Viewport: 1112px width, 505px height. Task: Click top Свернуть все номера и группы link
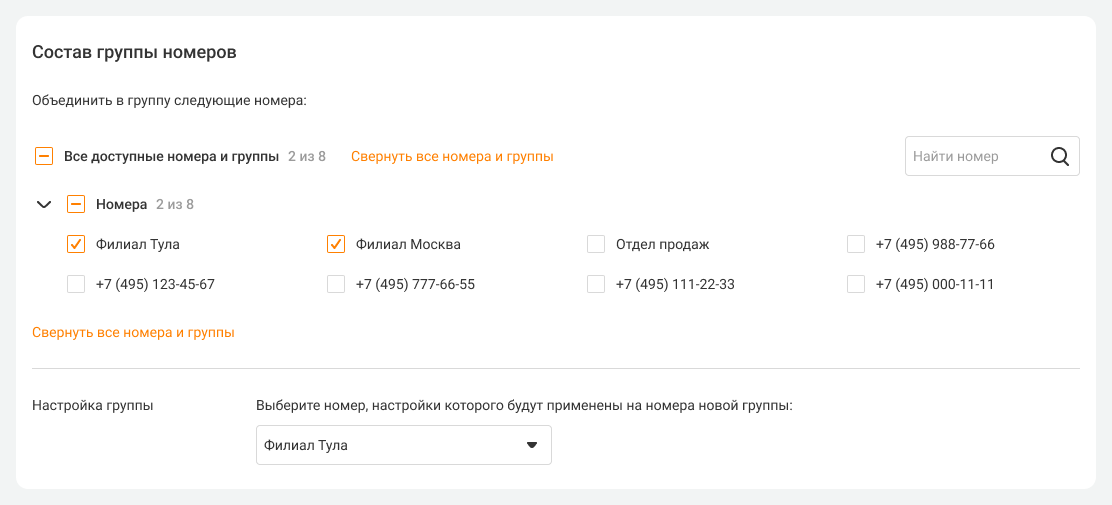pyautogui.click(x=452, y=156)
